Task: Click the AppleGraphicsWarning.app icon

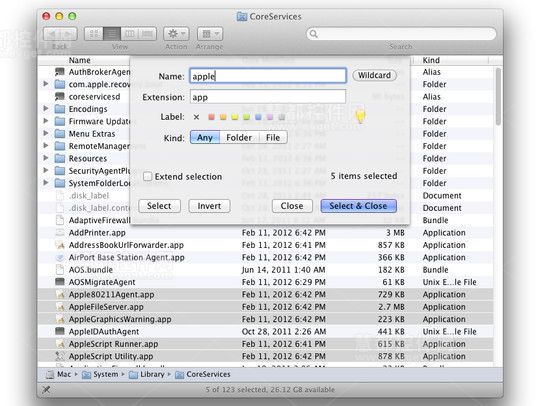Action: tap(60, 319)
